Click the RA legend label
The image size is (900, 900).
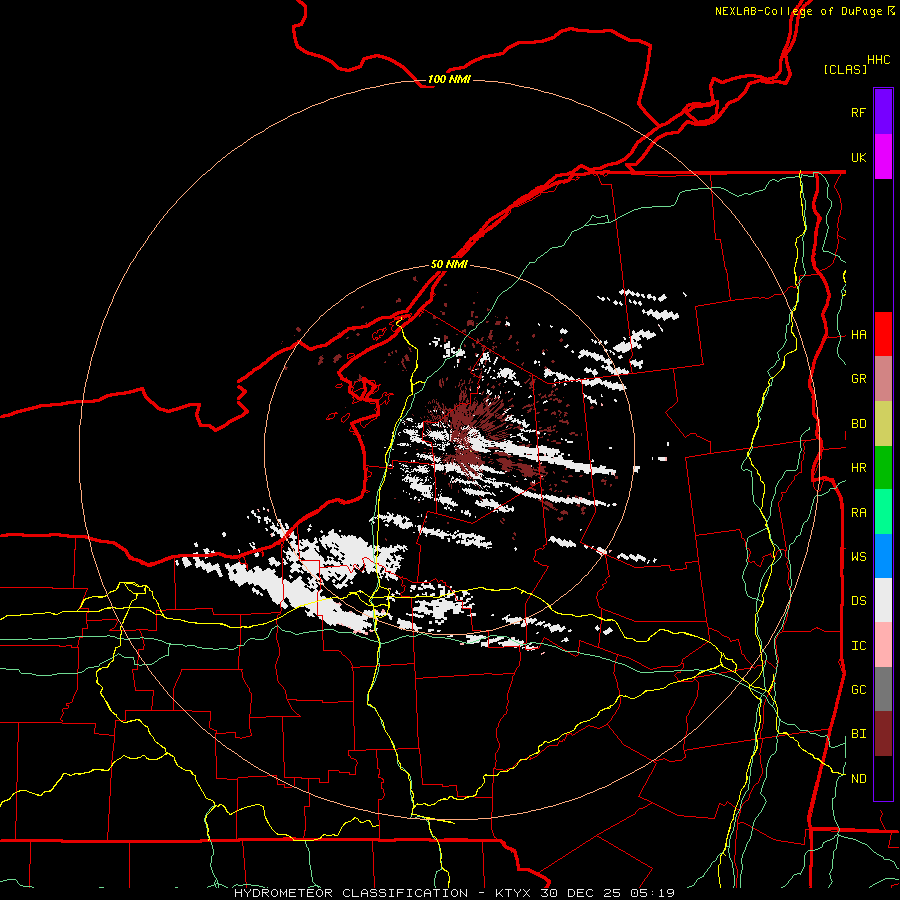858,512
